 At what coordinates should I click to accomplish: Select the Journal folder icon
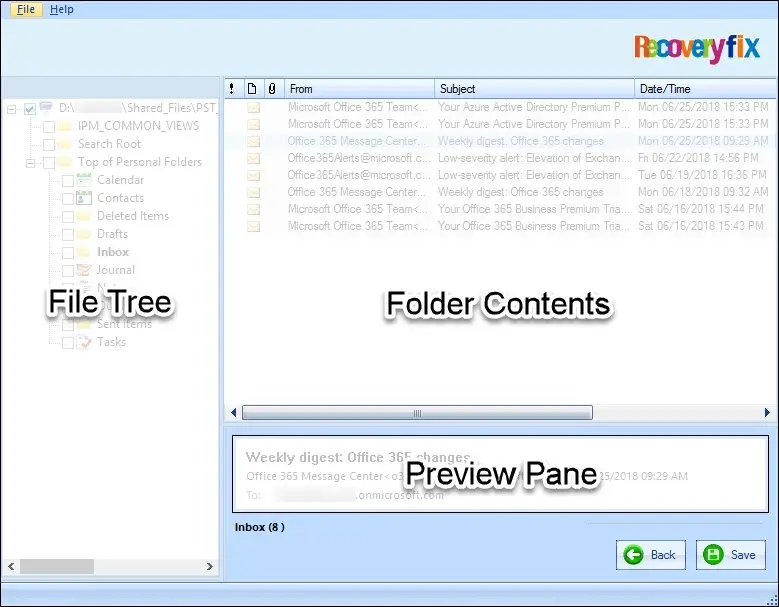(84, 270)
